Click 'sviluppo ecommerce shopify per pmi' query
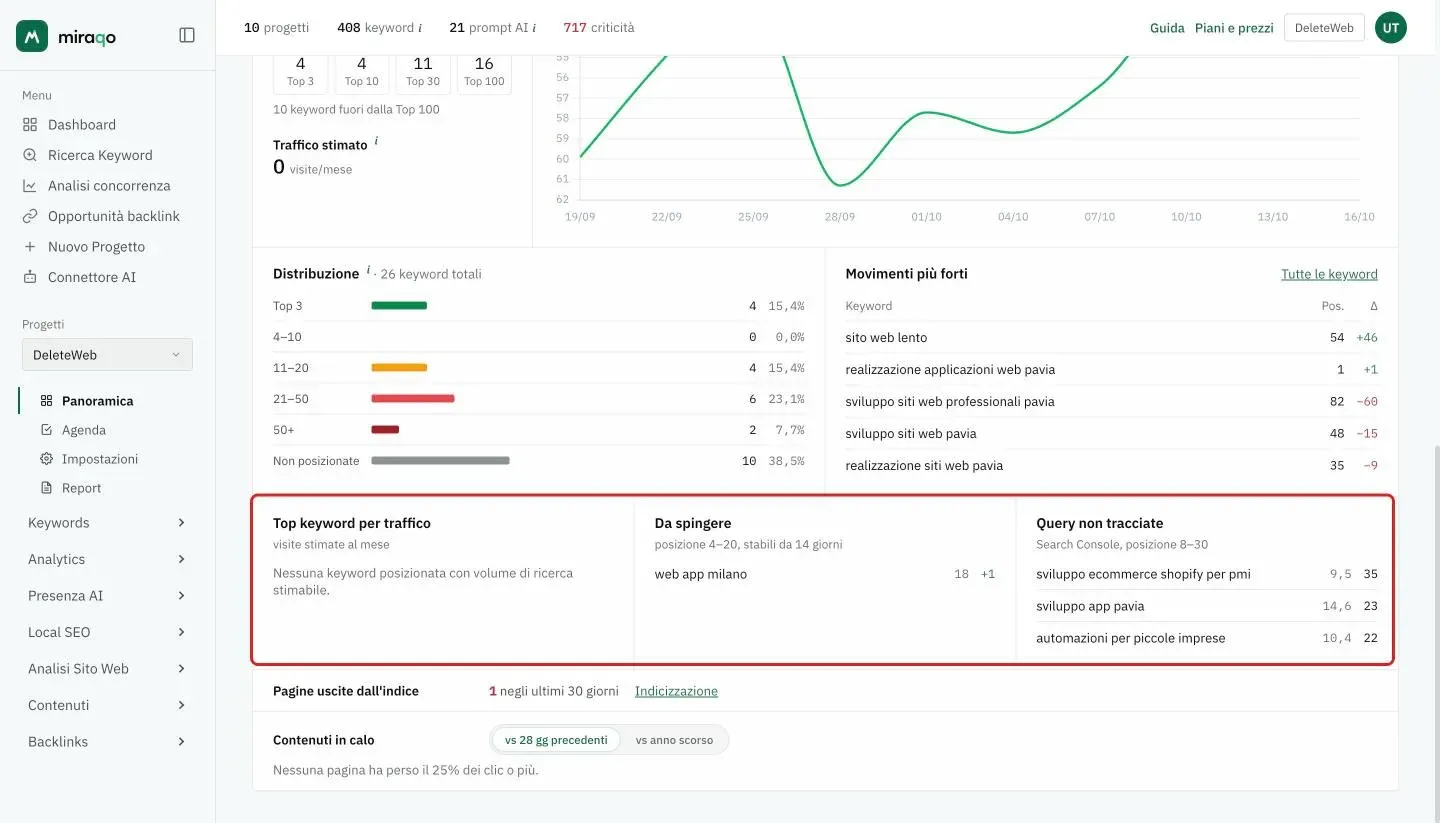This screenshot has height=823, width=1440. point(1143,574)
